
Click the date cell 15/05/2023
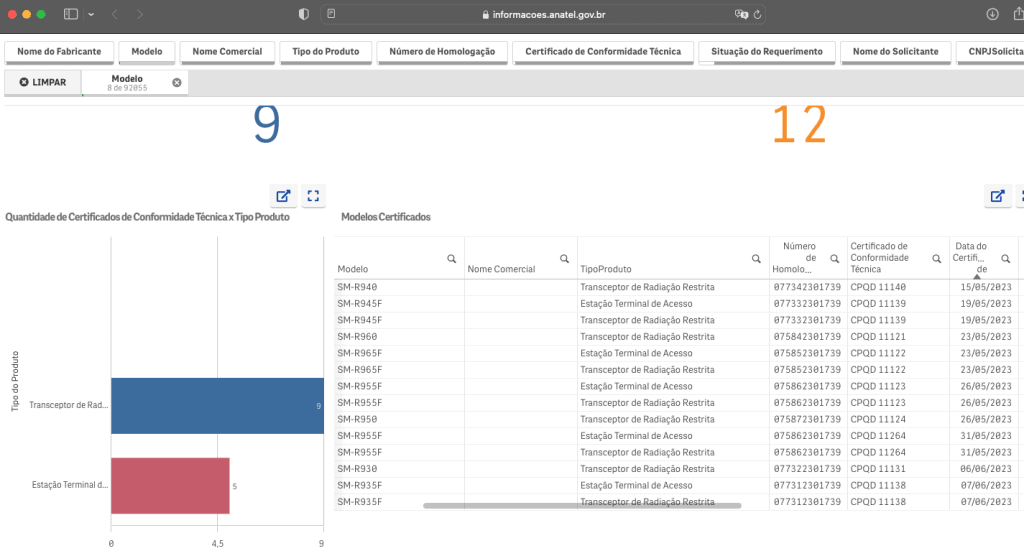point(985,287)
